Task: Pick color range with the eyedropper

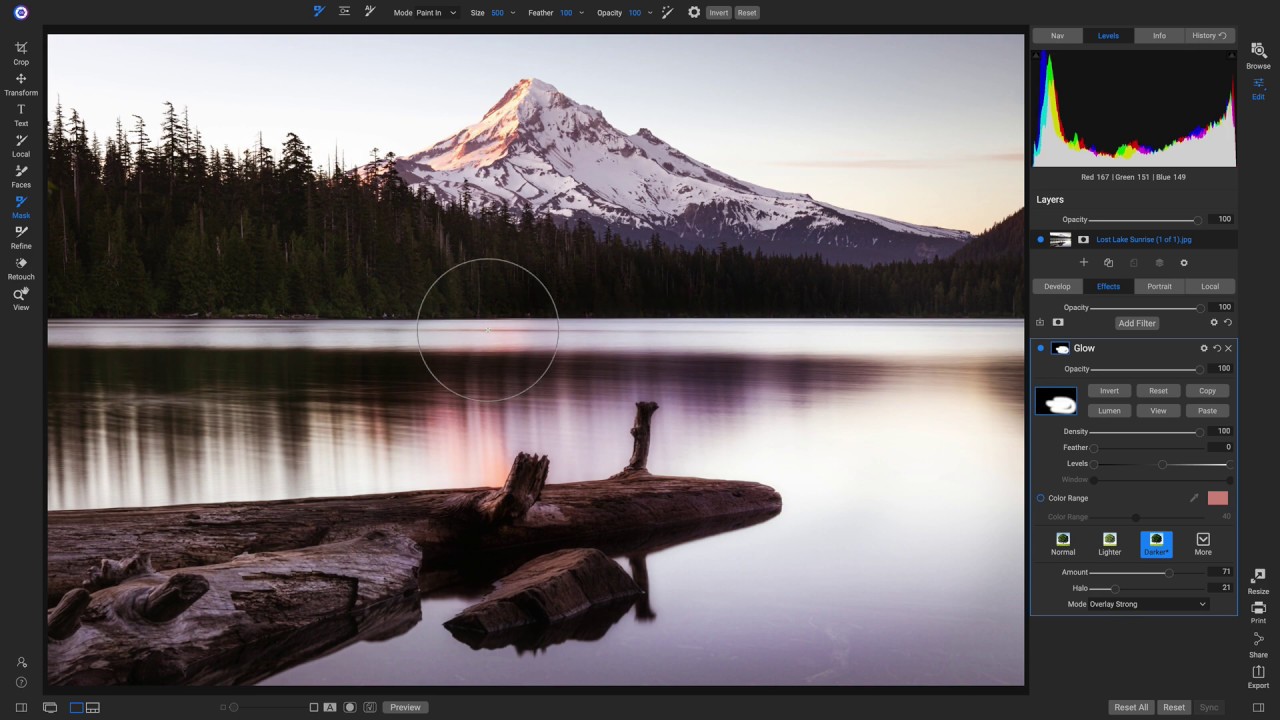Action: point(1194,498)
